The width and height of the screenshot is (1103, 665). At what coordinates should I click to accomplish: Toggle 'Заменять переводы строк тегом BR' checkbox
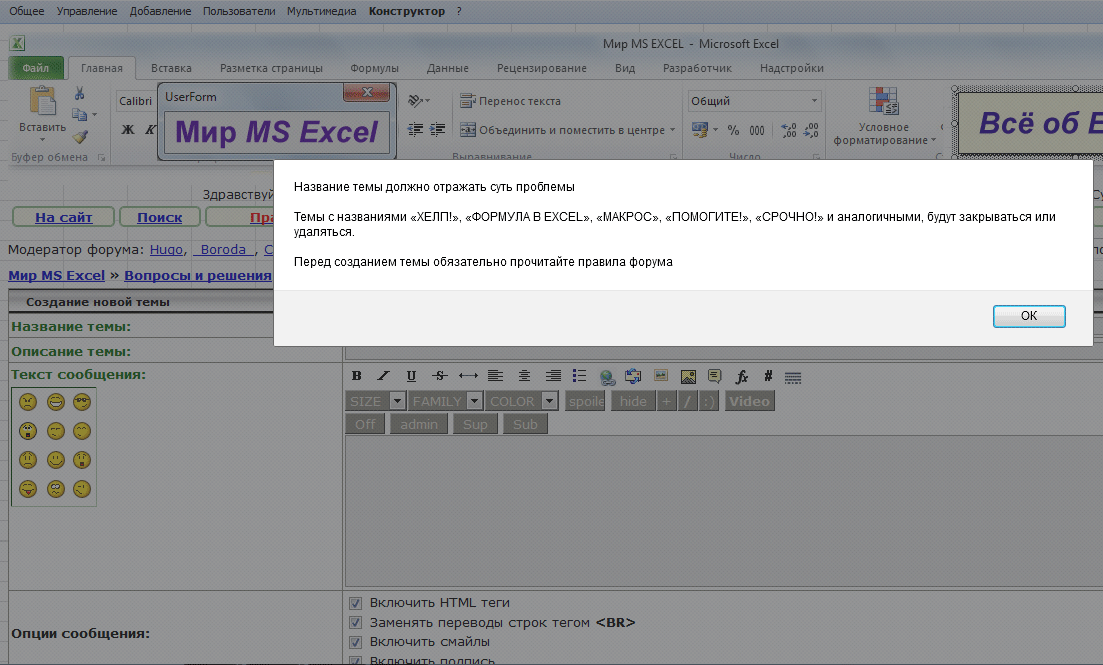click(355, 623)
